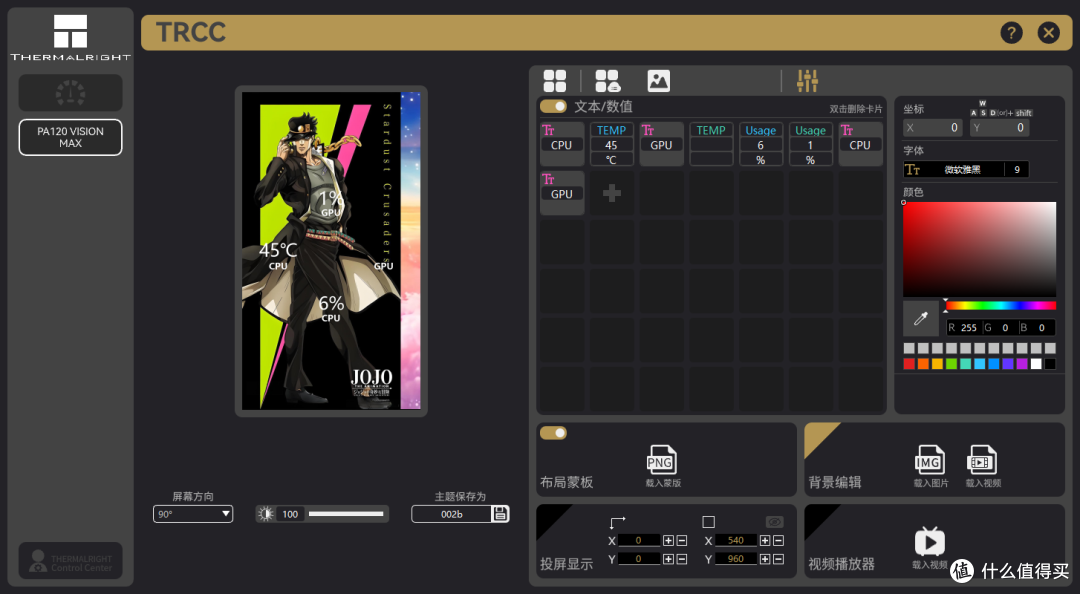The height and width of the screenshot is (594, 1080).
Task: Increase the left X value with plus
Action: [668, 540]
